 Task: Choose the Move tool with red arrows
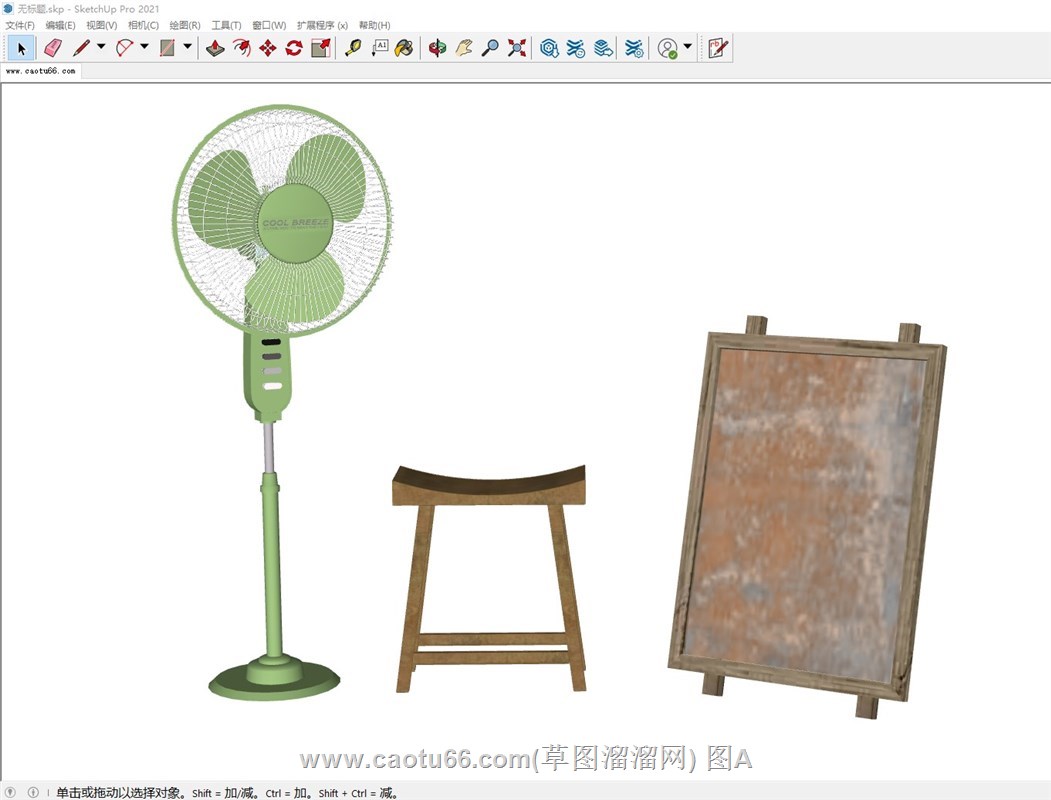point(267,48)
